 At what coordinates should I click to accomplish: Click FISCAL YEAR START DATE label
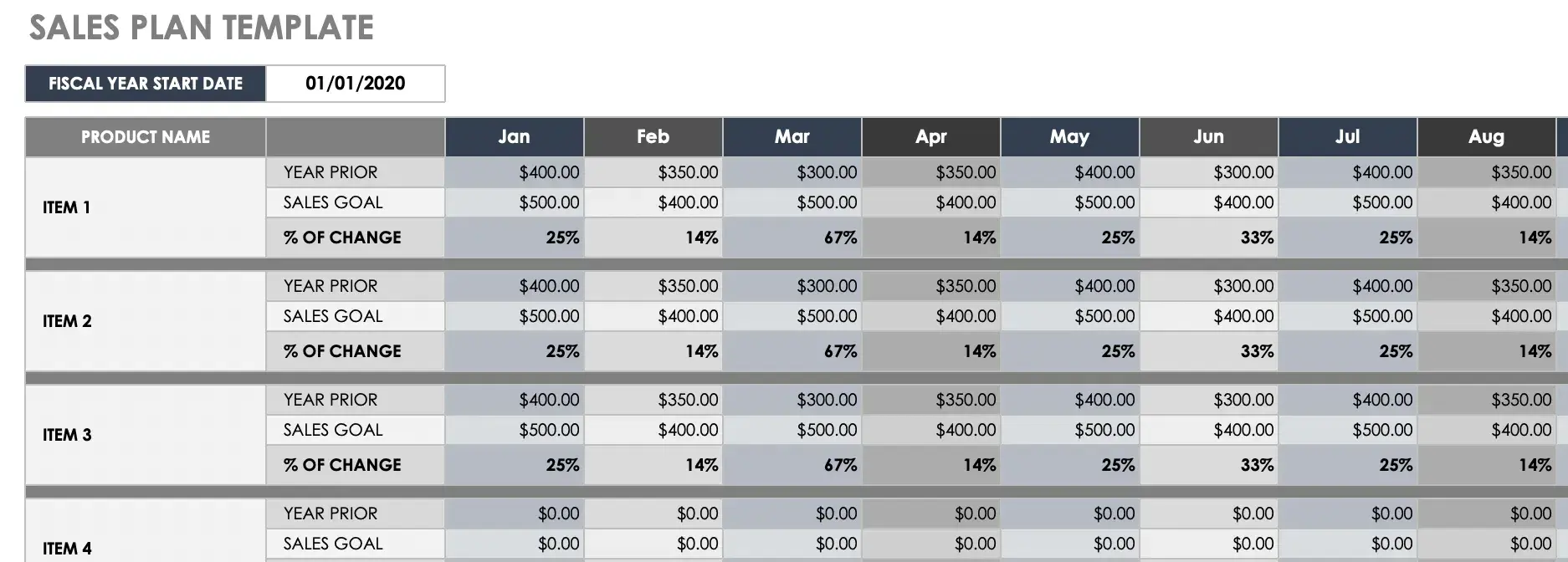pos(146,84)
